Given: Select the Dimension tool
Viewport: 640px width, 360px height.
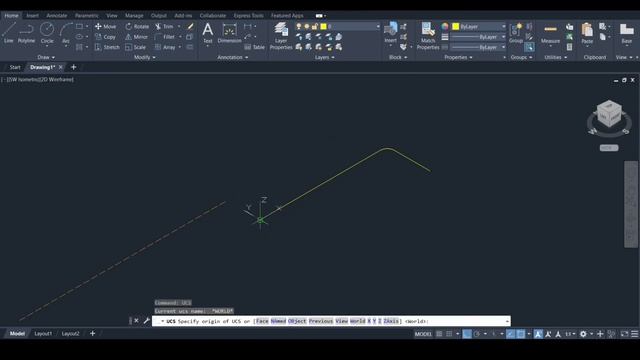Looking at the screenshot, I should click(x=229, y=33).
